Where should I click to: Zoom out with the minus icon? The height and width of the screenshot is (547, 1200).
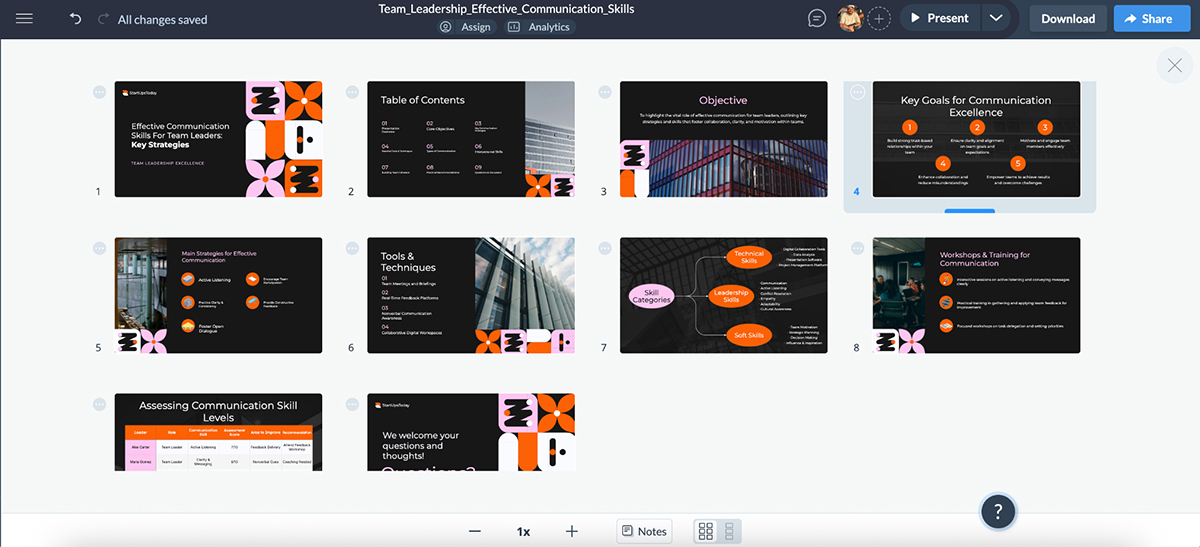[x=475, y=531]
